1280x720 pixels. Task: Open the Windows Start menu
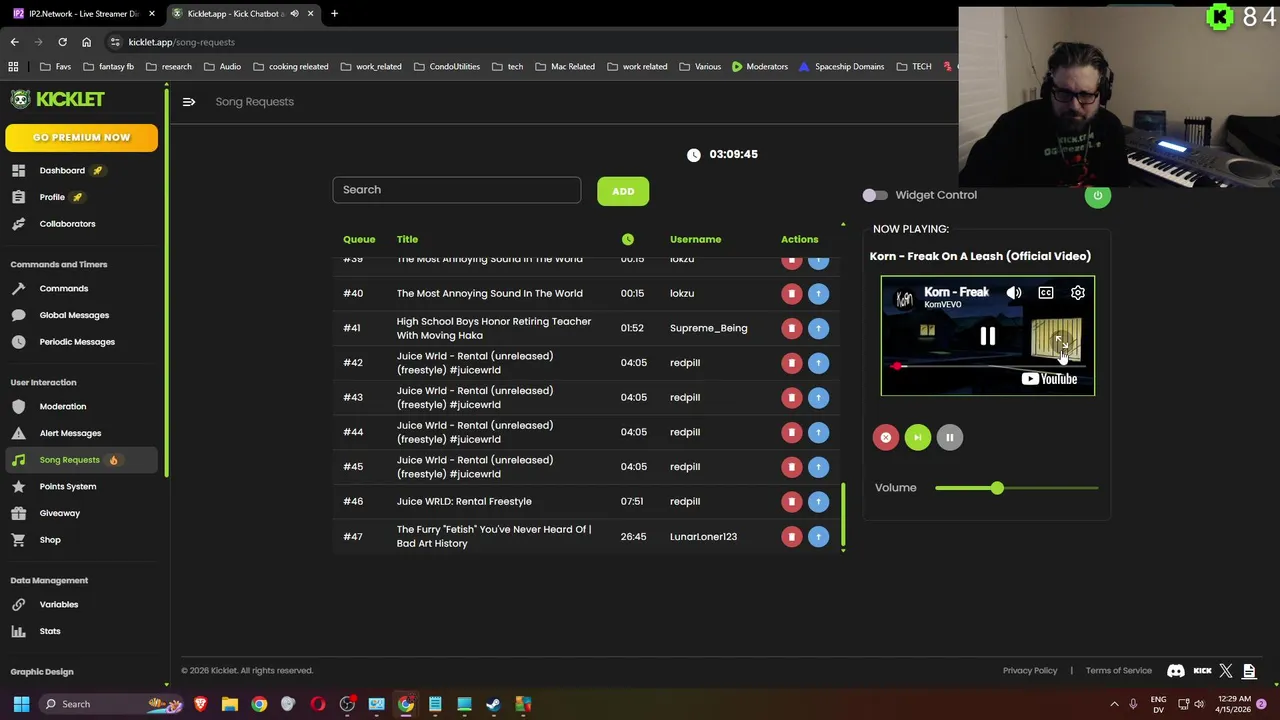click(21, 704)
